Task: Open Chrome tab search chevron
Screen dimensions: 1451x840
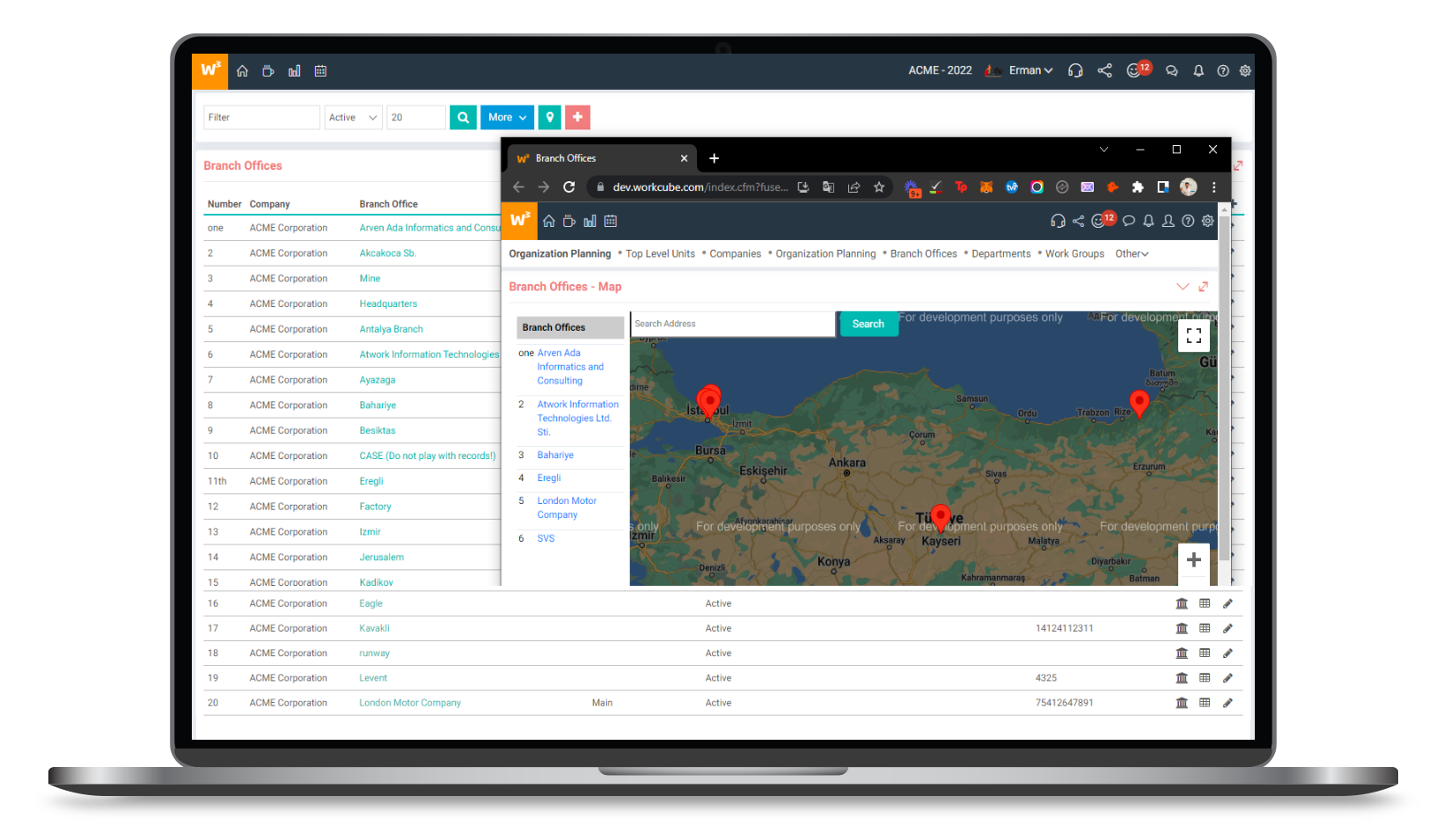Action: [1103, 150]
